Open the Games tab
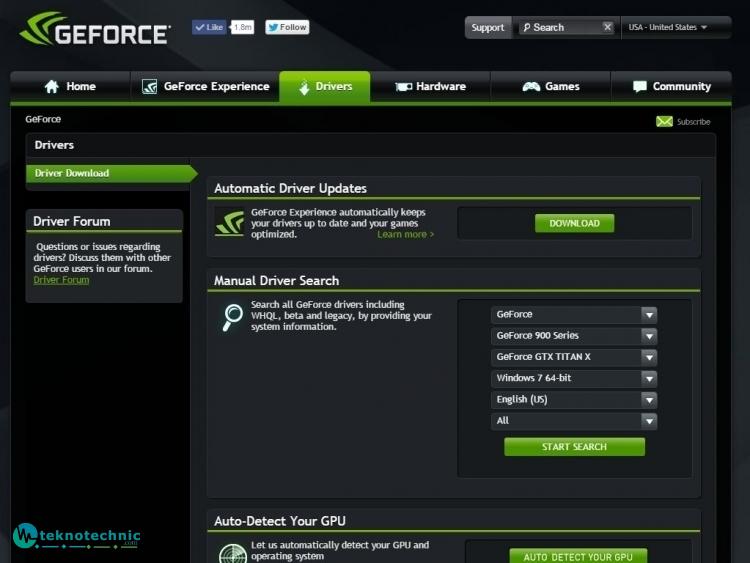This screenshot has width=750, height=563. click(x=550, y=87)
